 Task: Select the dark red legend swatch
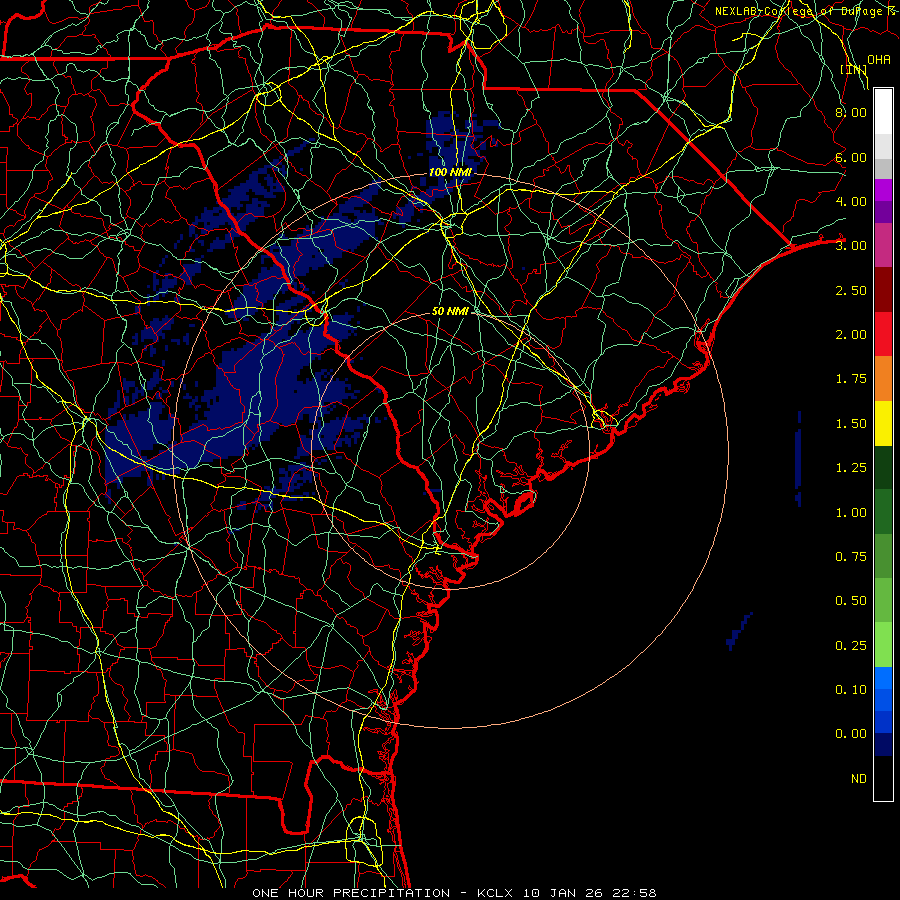pyautogui.click(x=883, y=290)
